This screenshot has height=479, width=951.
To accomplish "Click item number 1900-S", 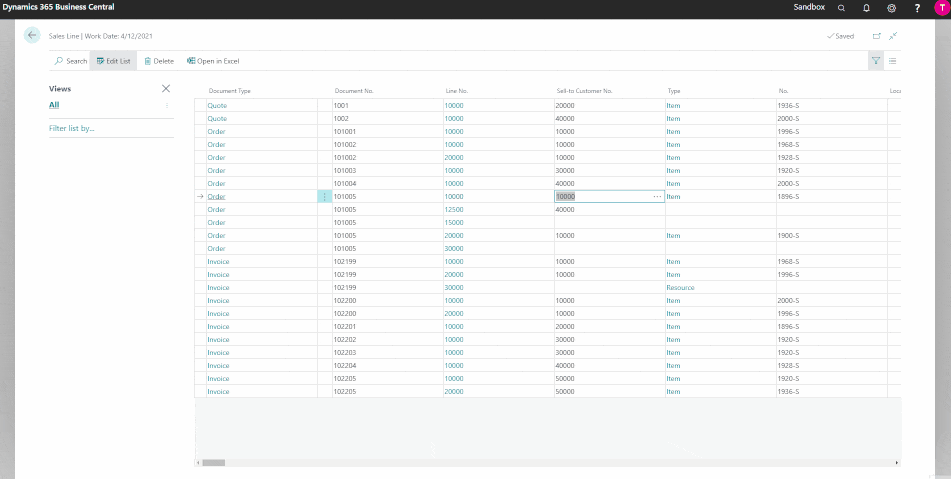I will 788,236.
